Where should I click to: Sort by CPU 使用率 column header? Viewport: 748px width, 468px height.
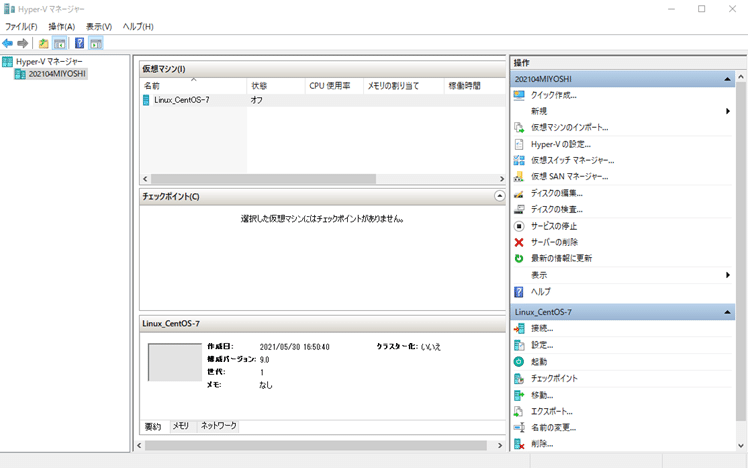[x=334, y=86]
